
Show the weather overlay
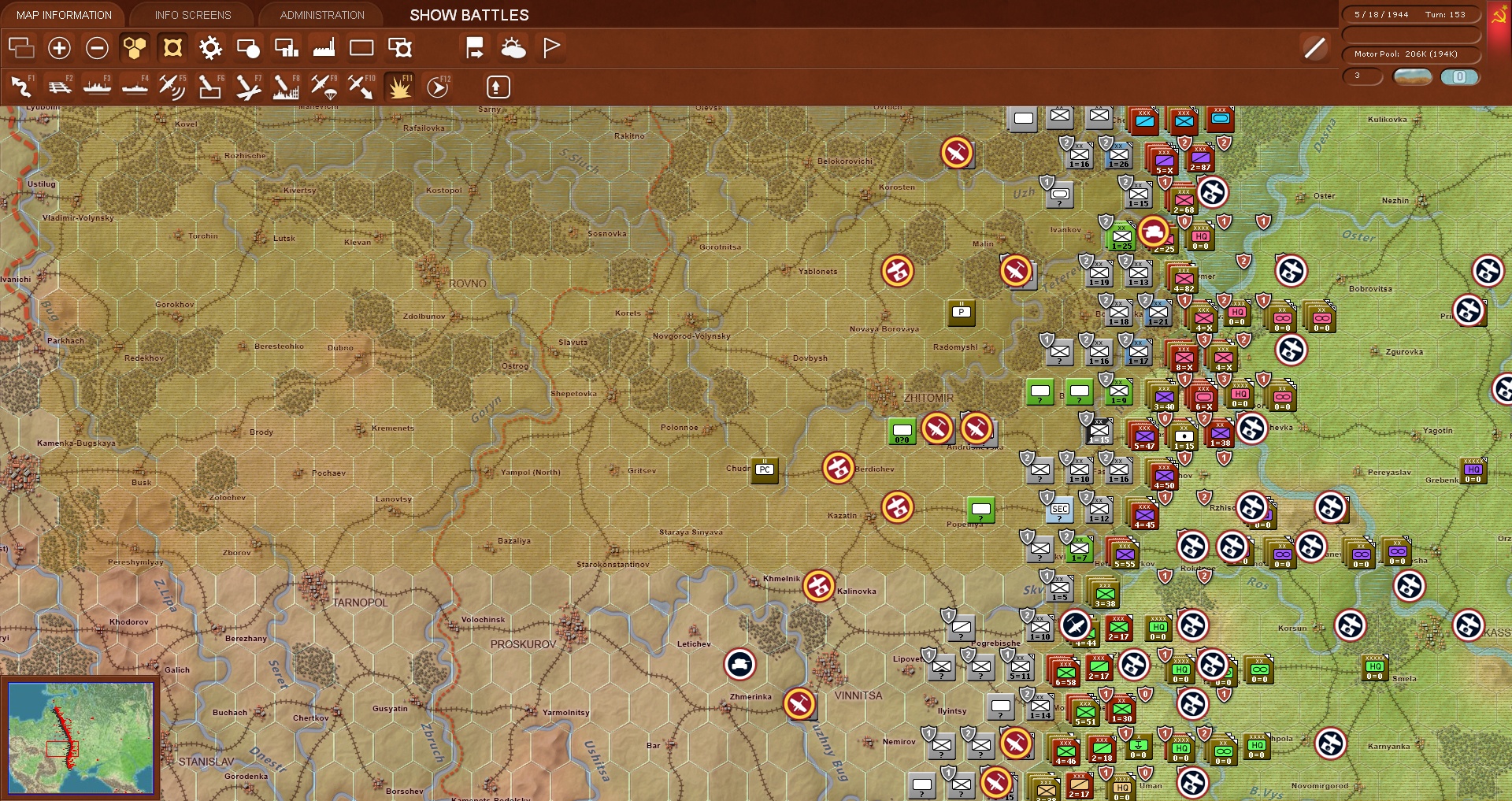pos(513,48)
